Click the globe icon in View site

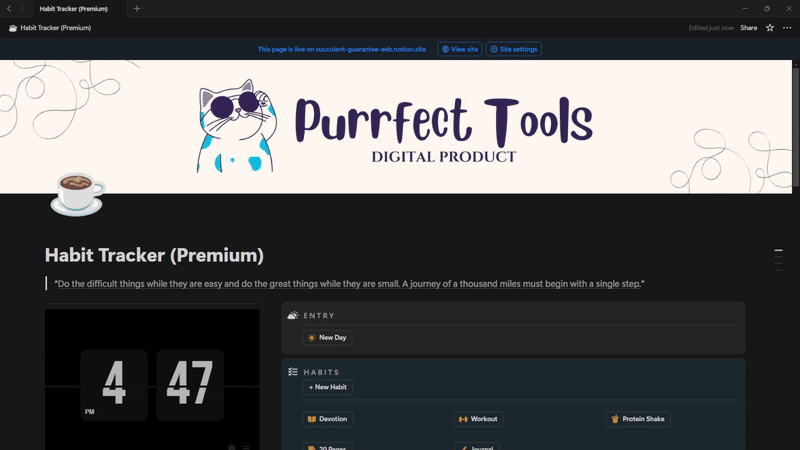click(445, 49)
